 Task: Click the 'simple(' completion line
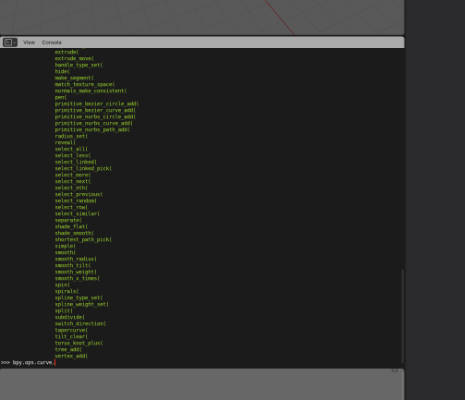[x=65, y=246]
